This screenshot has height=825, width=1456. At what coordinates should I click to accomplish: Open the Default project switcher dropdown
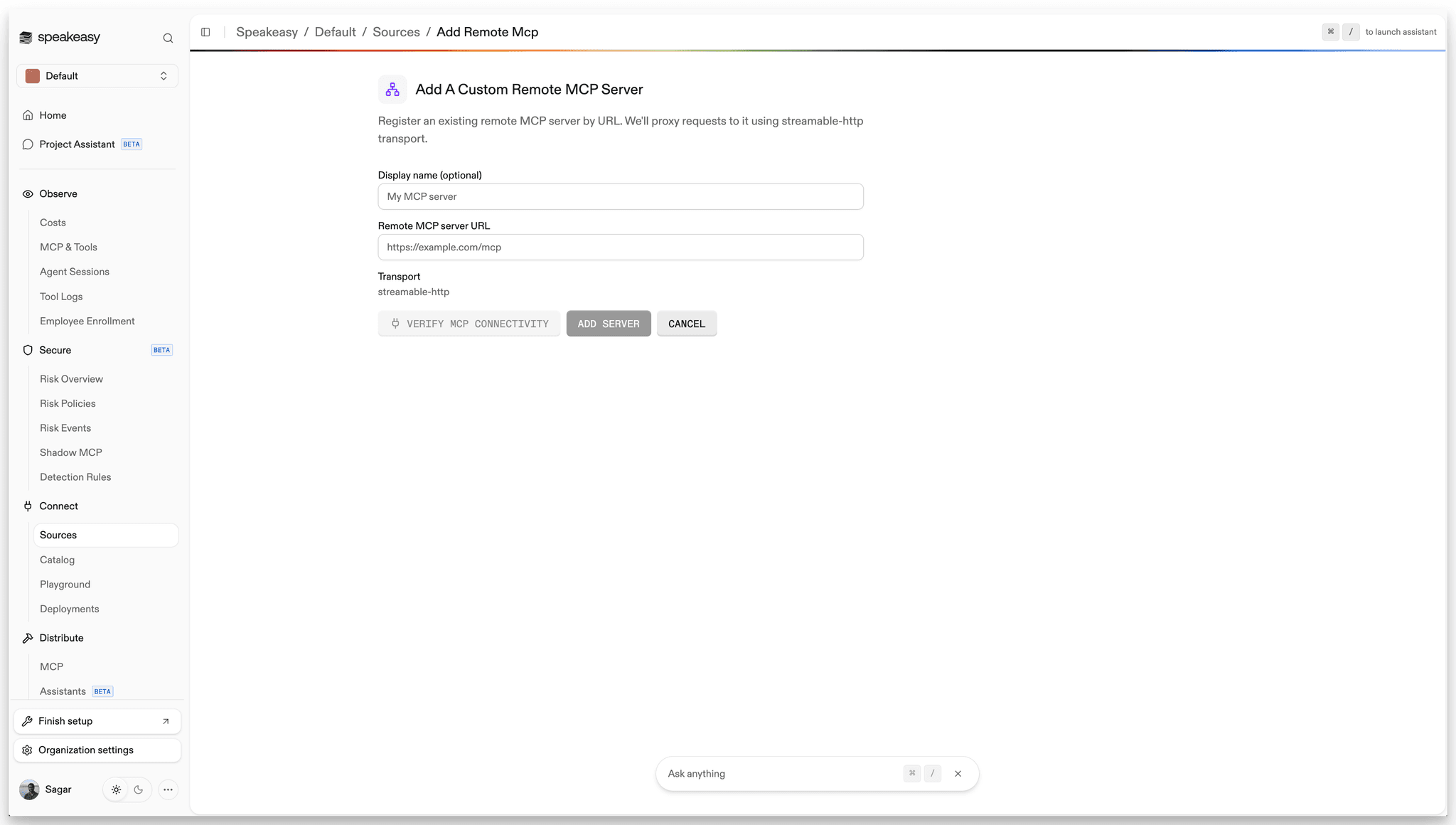tap(97, 76)
